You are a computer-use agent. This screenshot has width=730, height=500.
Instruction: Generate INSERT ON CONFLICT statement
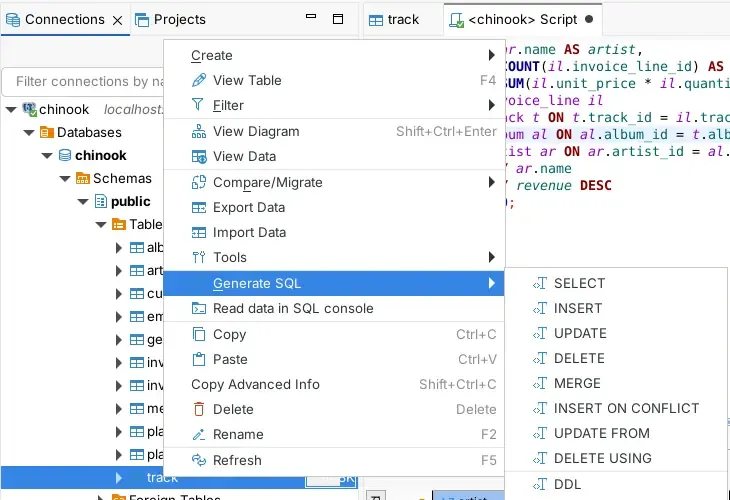point(616,408)
